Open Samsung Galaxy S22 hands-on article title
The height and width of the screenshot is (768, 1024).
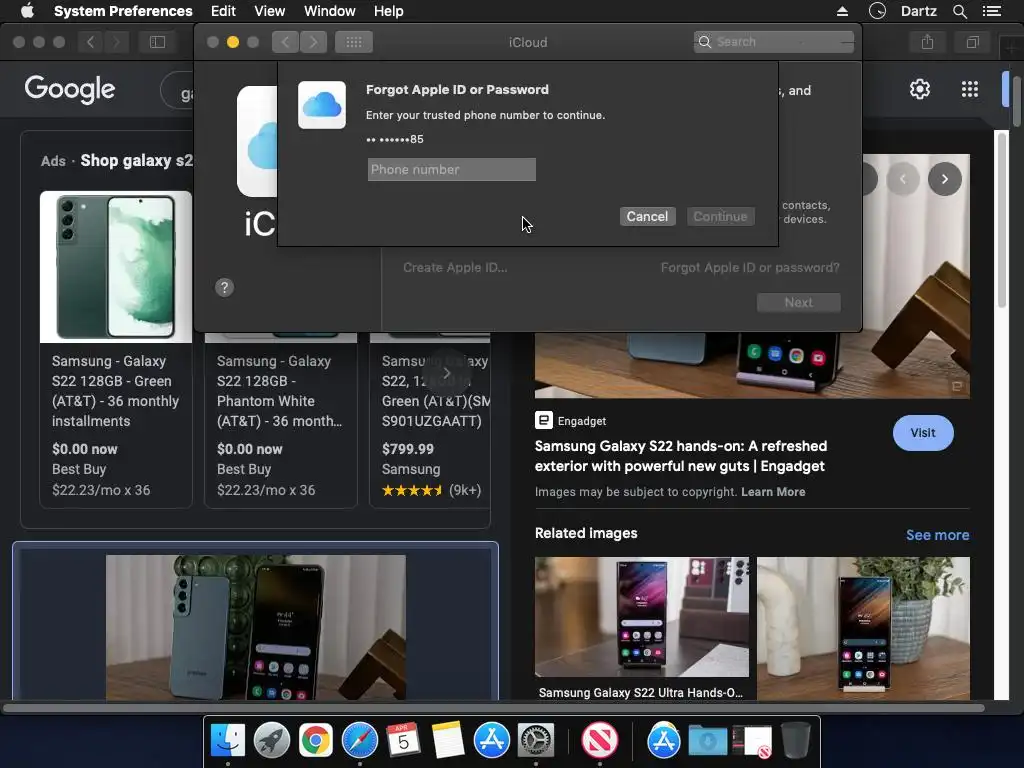(680, 456)
